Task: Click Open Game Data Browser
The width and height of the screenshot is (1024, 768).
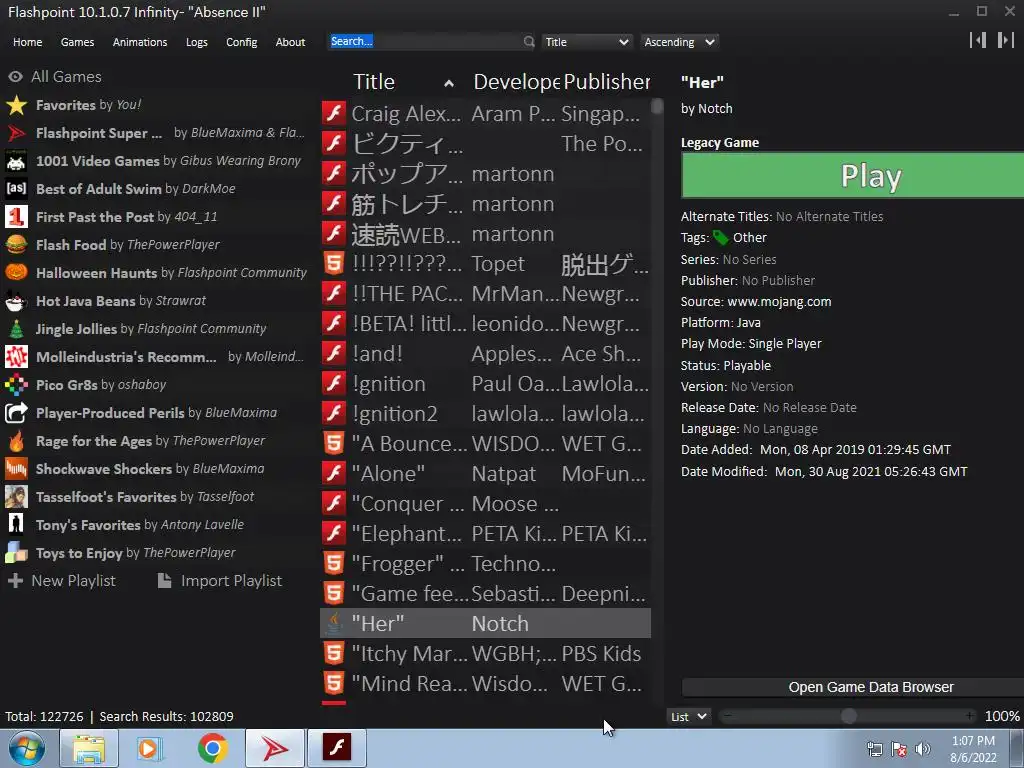Action: pyautogui.click(x=852, y=687)
